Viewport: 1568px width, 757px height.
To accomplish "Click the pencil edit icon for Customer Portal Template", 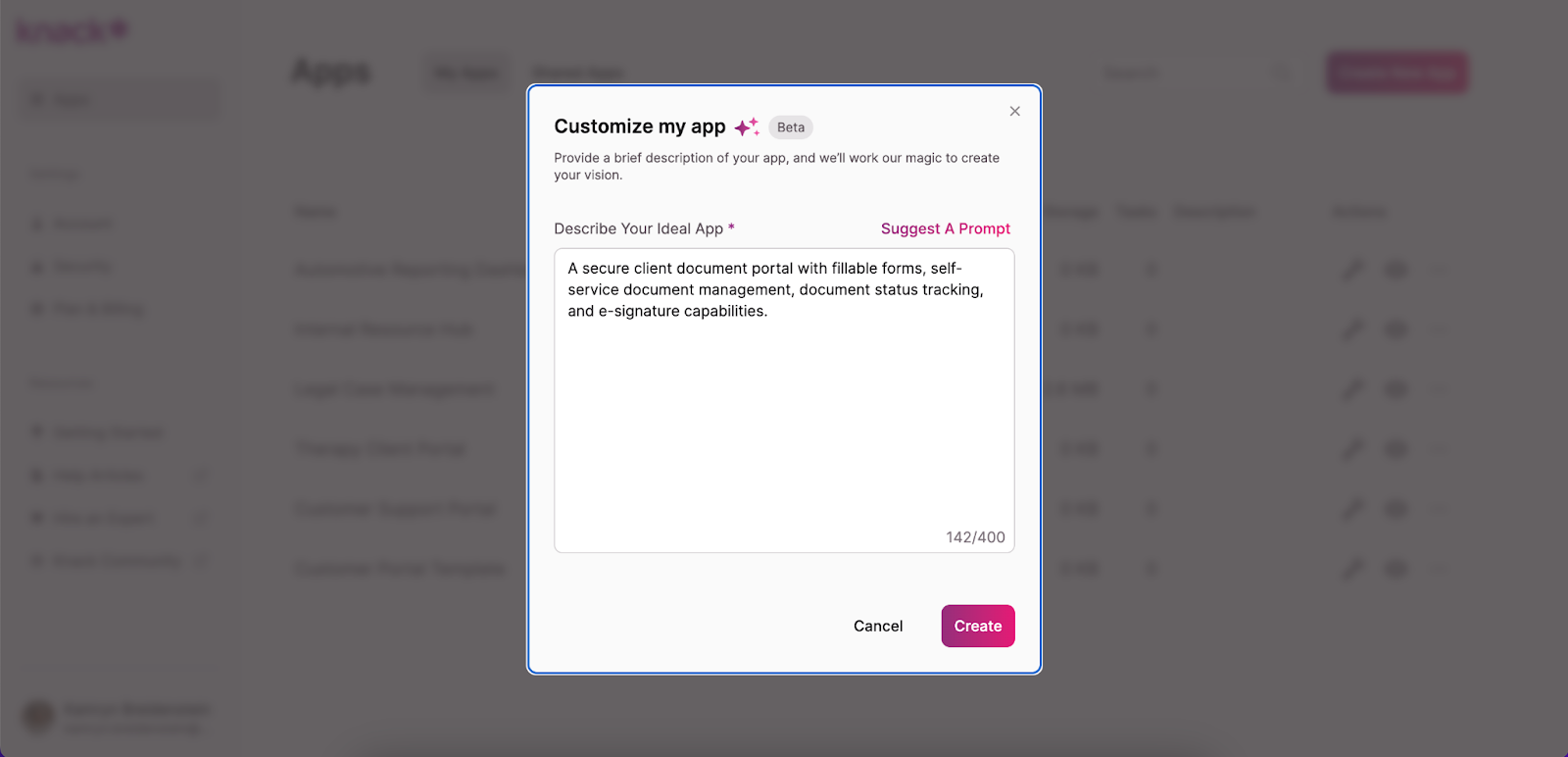I will 1352,569.
